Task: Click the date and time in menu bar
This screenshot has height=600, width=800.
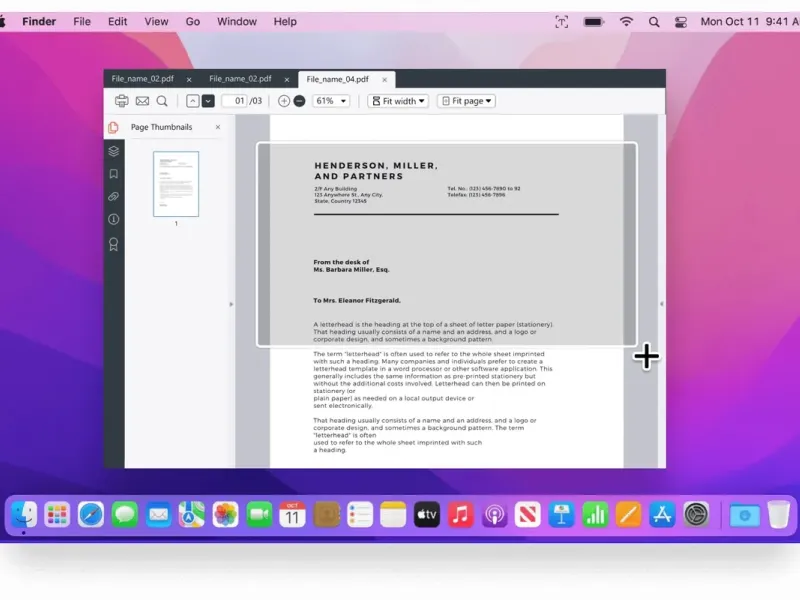Action: tap(750, 21)
